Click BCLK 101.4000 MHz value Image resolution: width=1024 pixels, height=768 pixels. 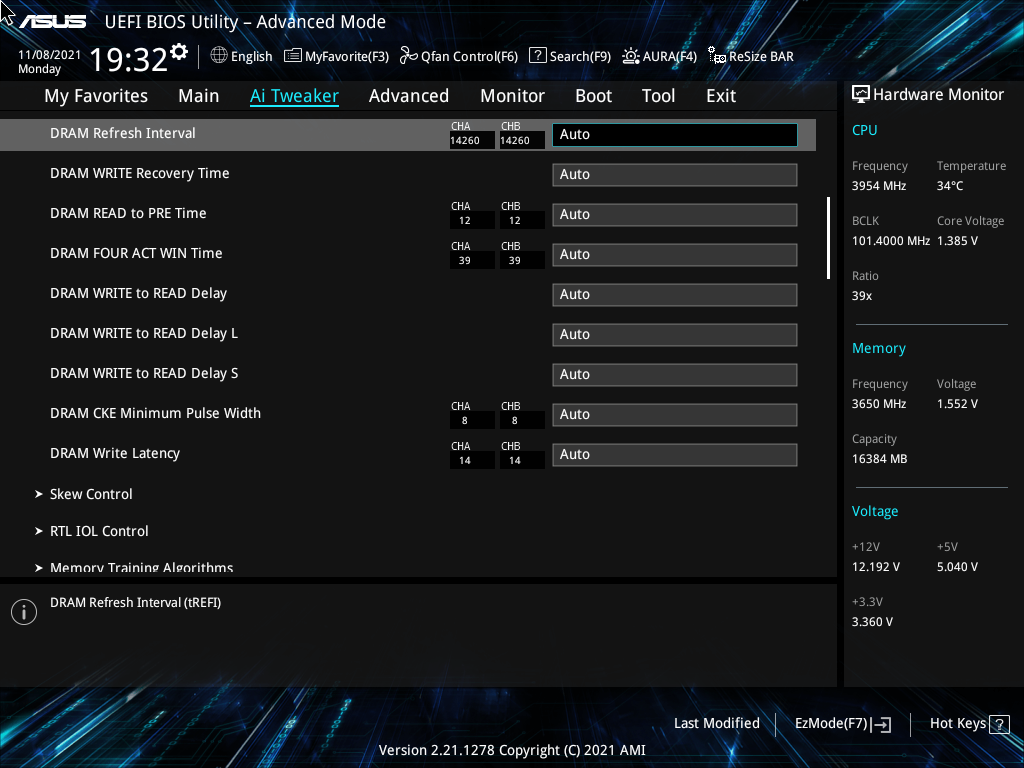(x=891, y=241)
